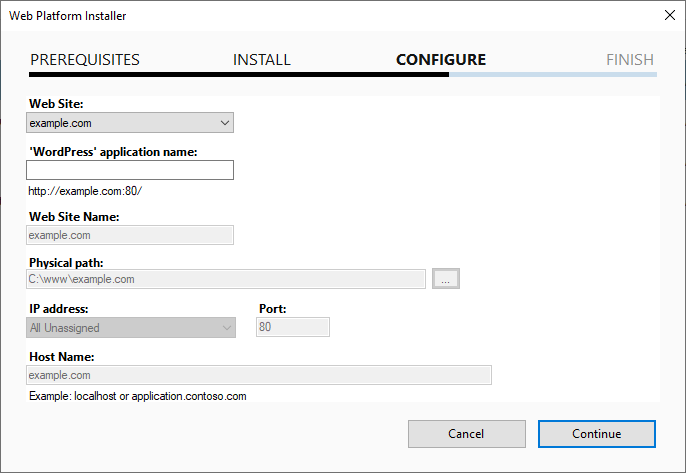Viewport: 686px width, 473px height.
Task: Click the Port number field
Action: click(293, 327)
